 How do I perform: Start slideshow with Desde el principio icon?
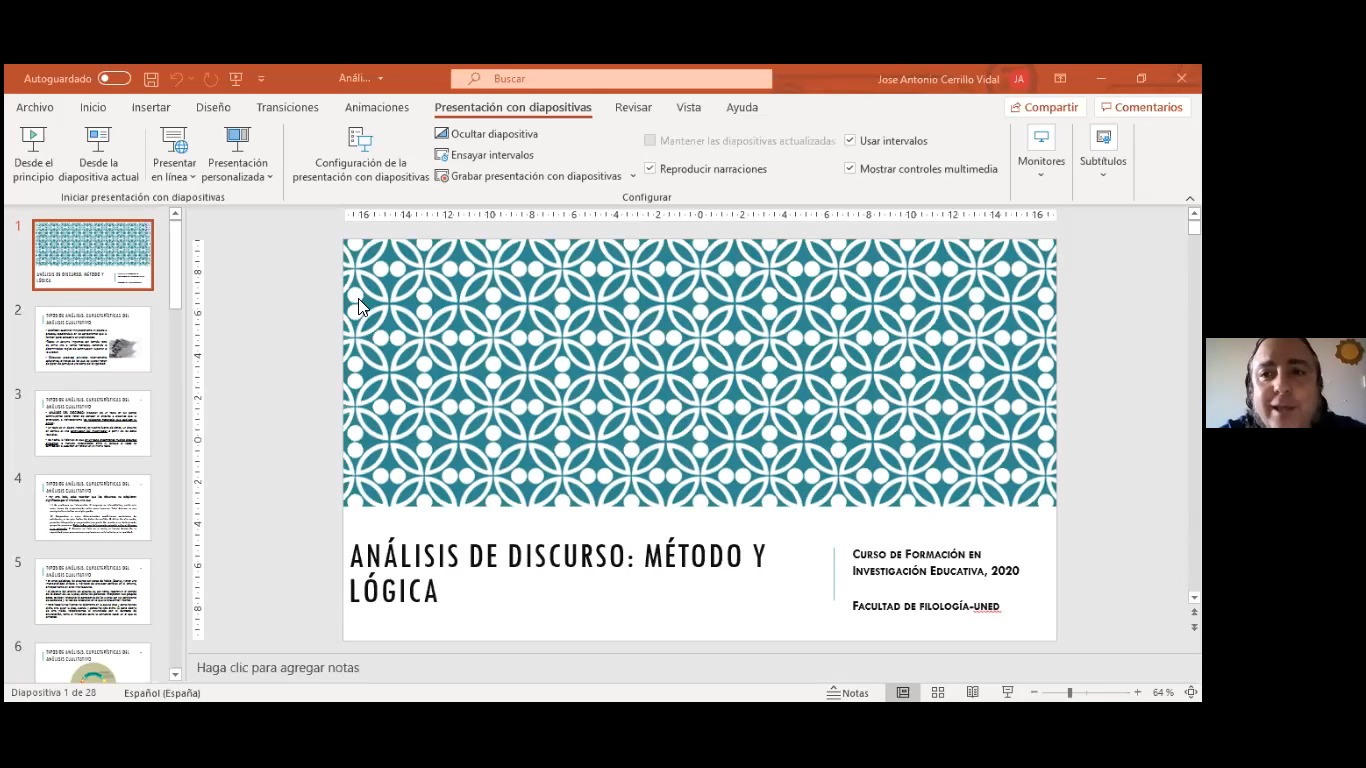(x=33, y=140)
